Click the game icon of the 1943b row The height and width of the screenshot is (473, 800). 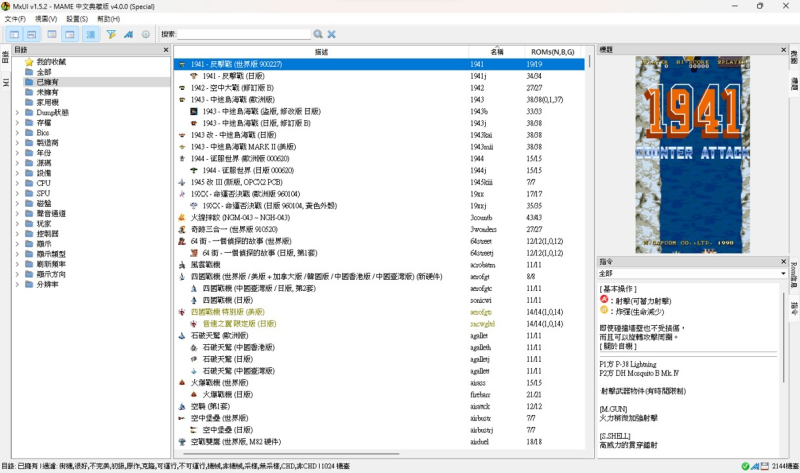(x=194, y=111)
